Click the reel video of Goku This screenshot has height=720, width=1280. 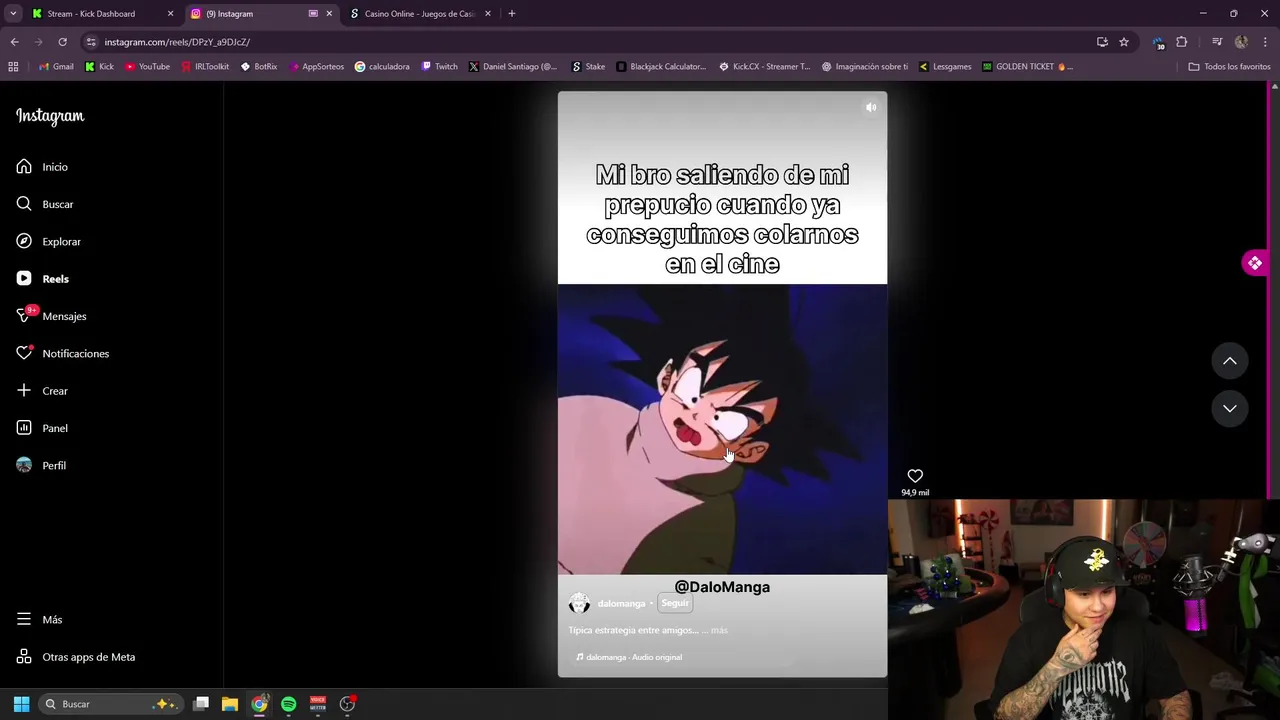[722, 429]
